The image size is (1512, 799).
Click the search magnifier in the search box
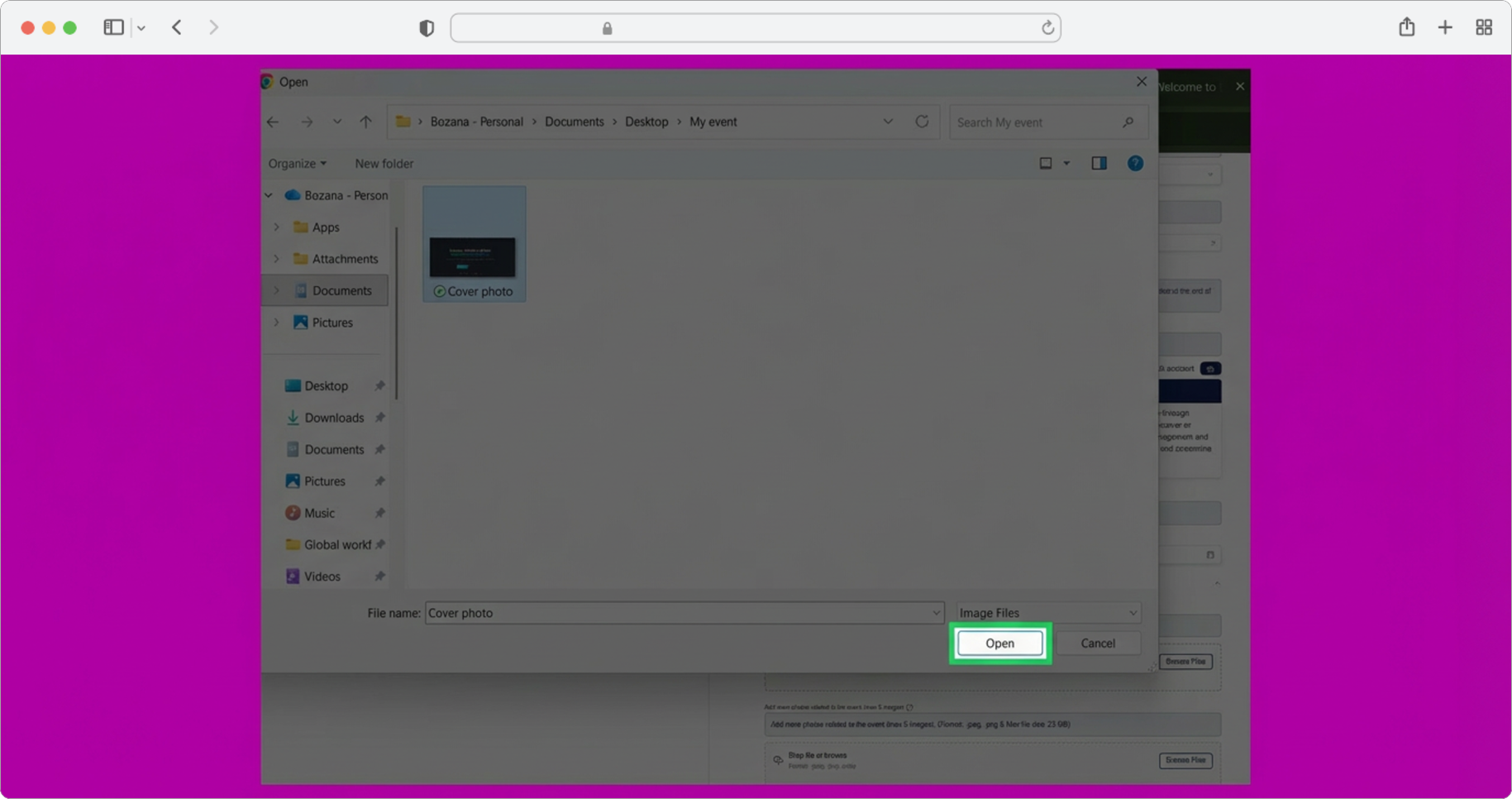(x=1128, y=122)
